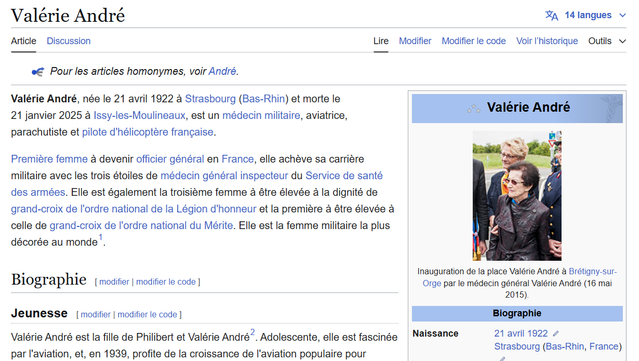Open the Modifier tab
The image size is (639, 361).
coord(415,41)
